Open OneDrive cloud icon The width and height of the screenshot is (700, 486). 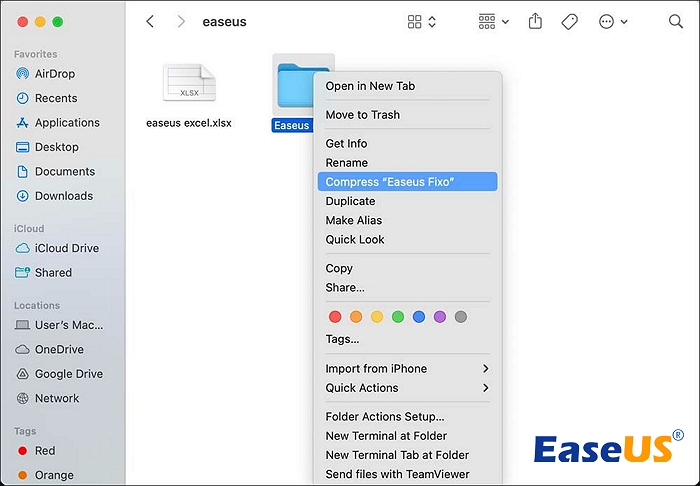pos(22,349)
